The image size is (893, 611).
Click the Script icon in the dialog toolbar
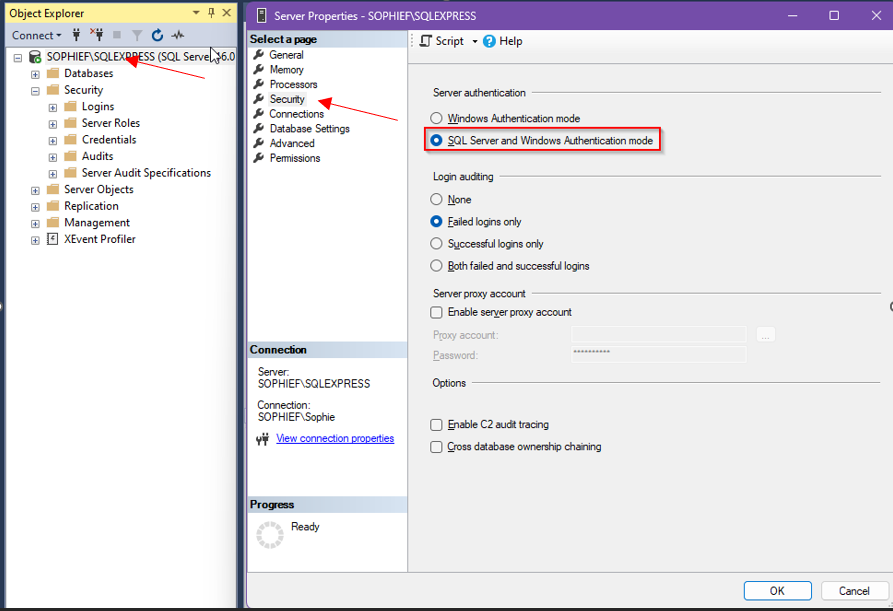[425, 41]
